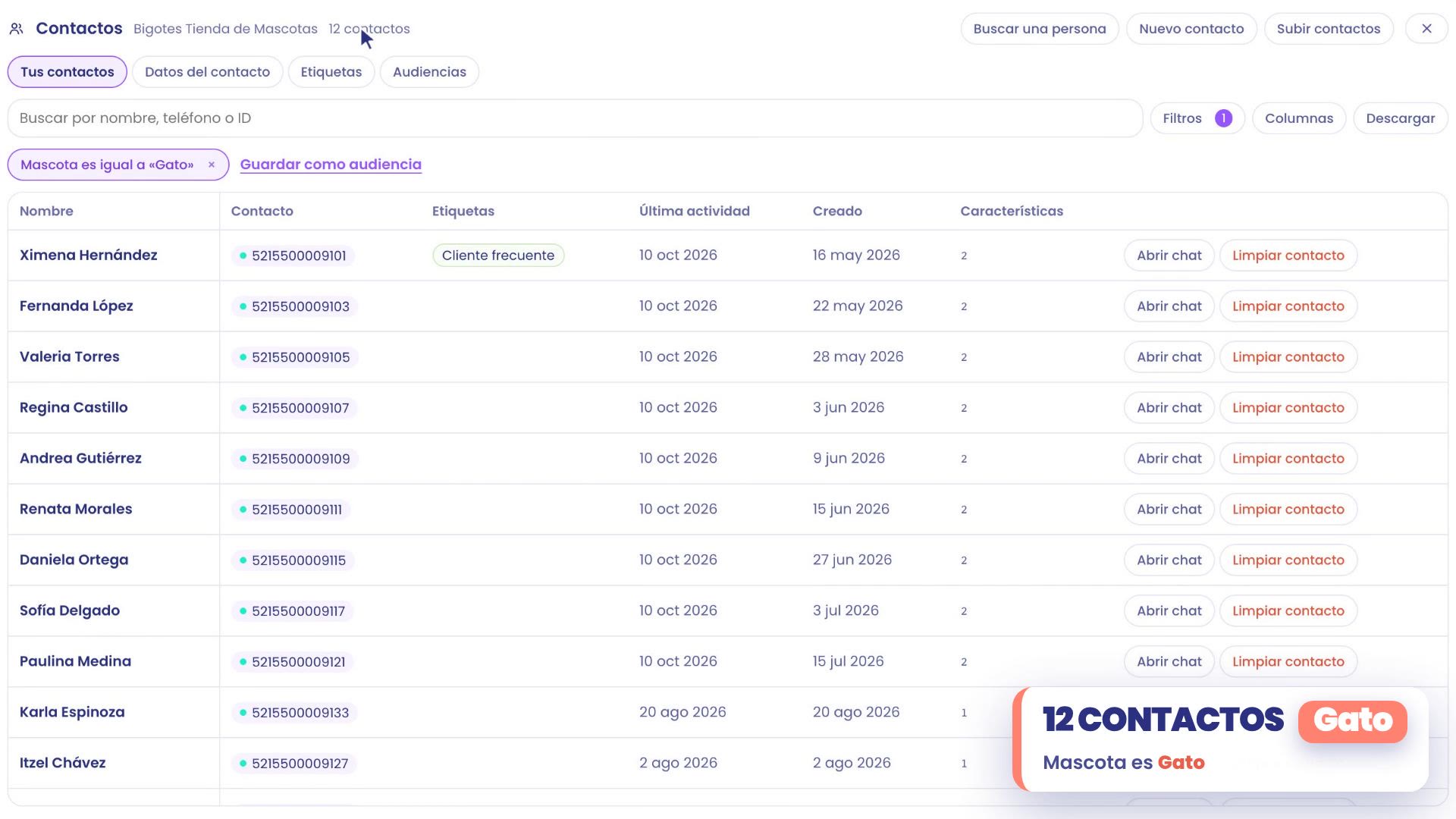Click Valeria Torres contact name
The height and width of the screenshot is (819, 1456).
(69, 356)
